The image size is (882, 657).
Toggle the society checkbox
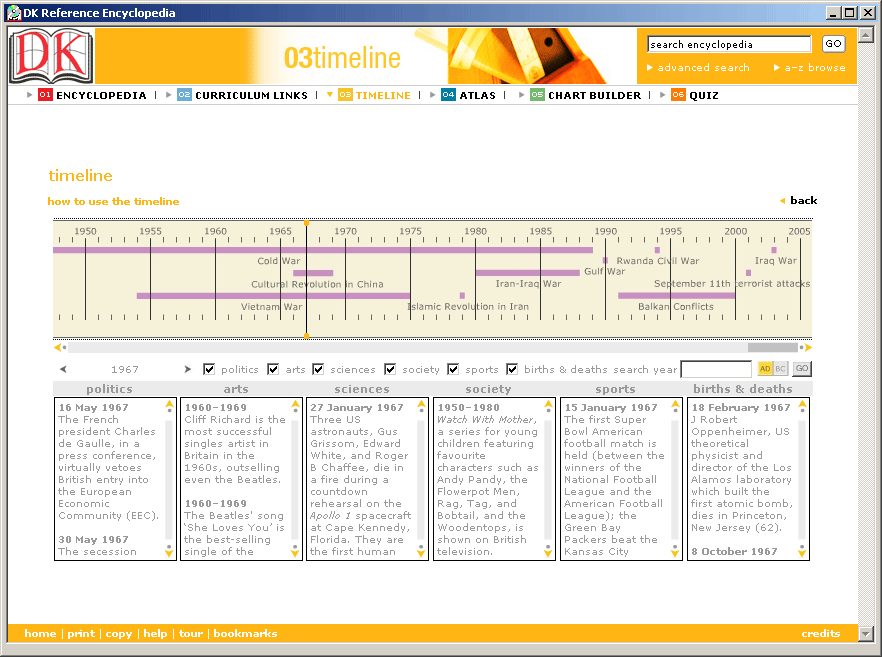[390, 369]
